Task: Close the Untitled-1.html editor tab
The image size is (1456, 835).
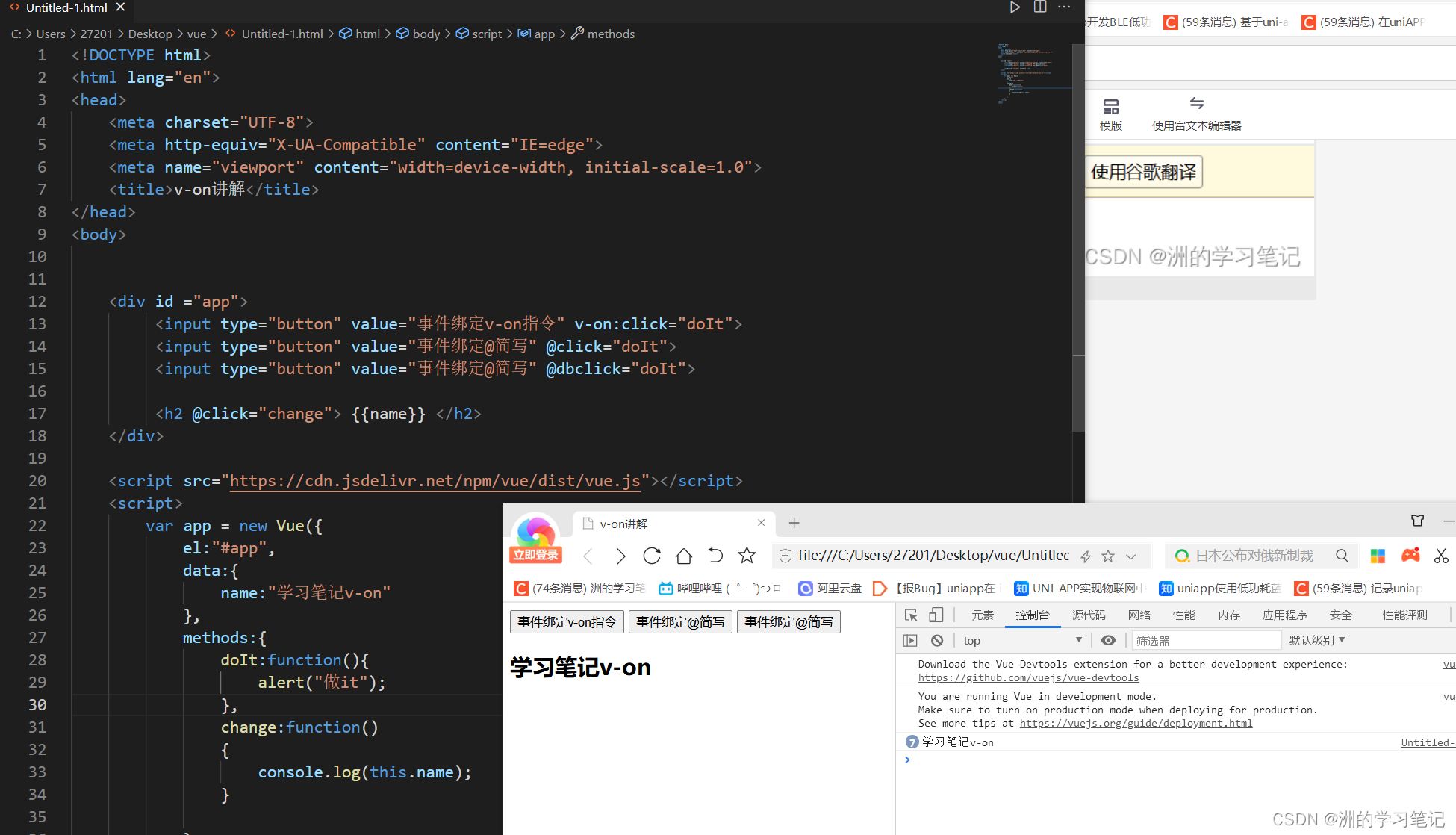Action: pos(120,7)
